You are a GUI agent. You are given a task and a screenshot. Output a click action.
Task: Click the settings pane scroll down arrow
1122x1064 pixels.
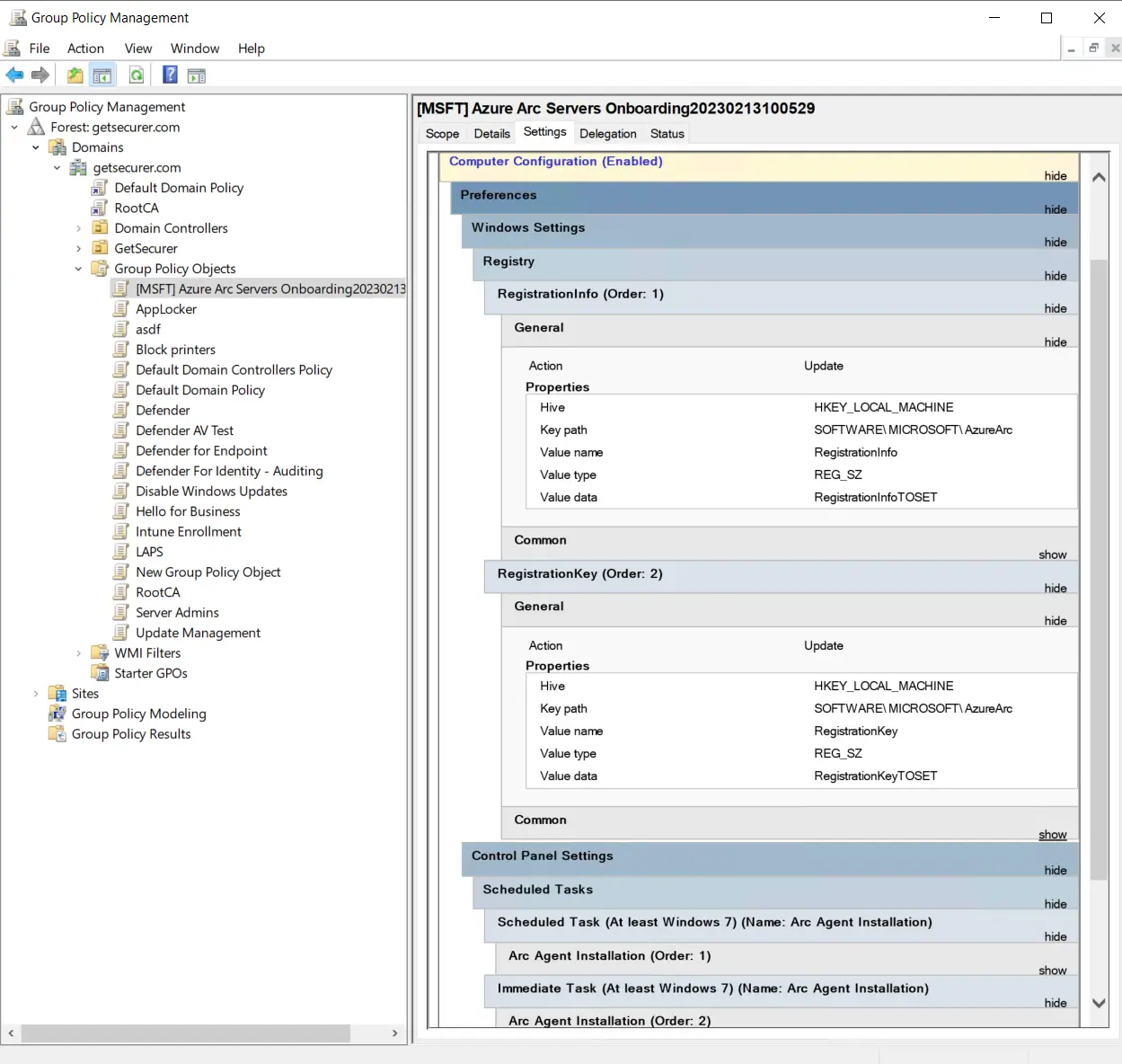[x=1098, y=1003]
